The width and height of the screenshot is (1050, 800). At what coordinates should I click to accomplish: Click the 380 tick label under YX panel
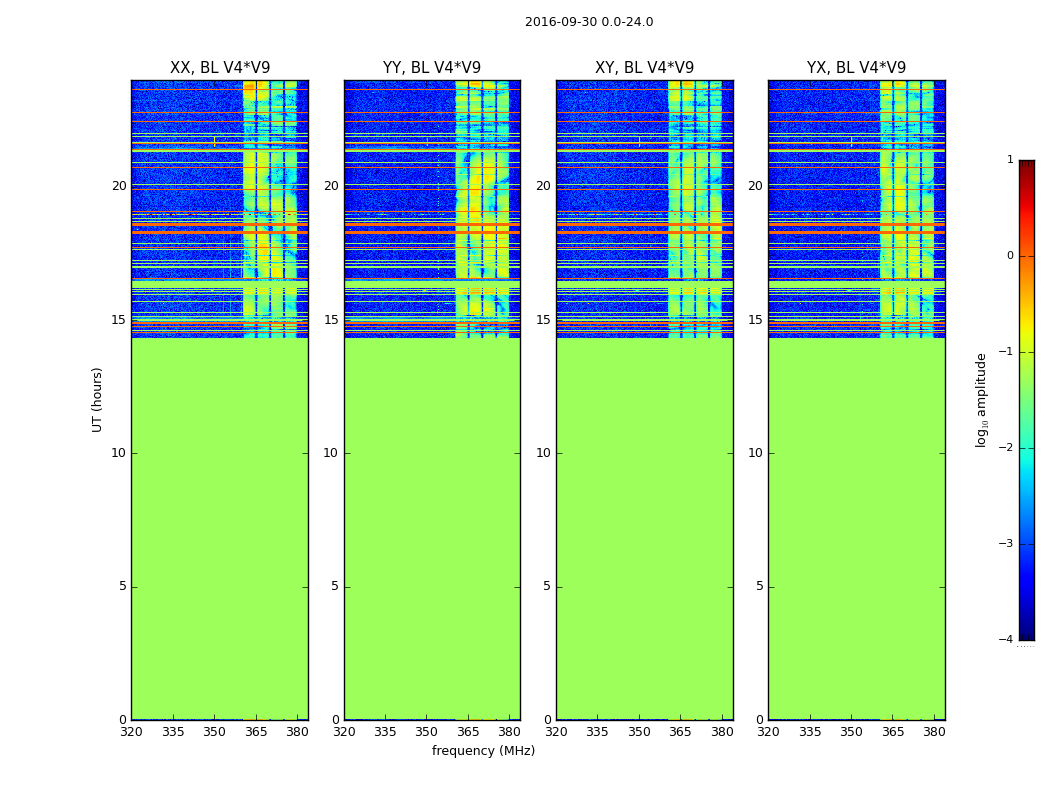coord(934,732)
